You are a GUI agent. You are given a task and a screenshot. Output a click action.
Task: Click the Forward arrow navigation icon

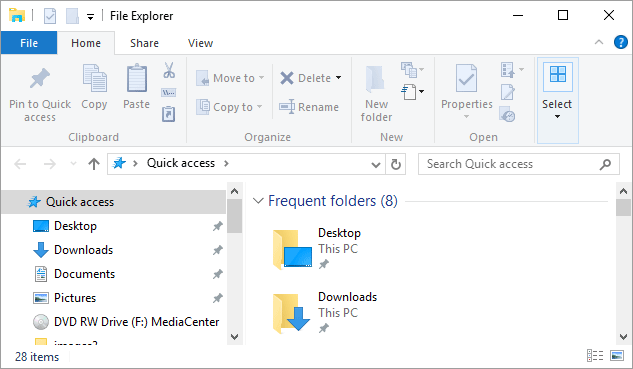tap(50, 164)
